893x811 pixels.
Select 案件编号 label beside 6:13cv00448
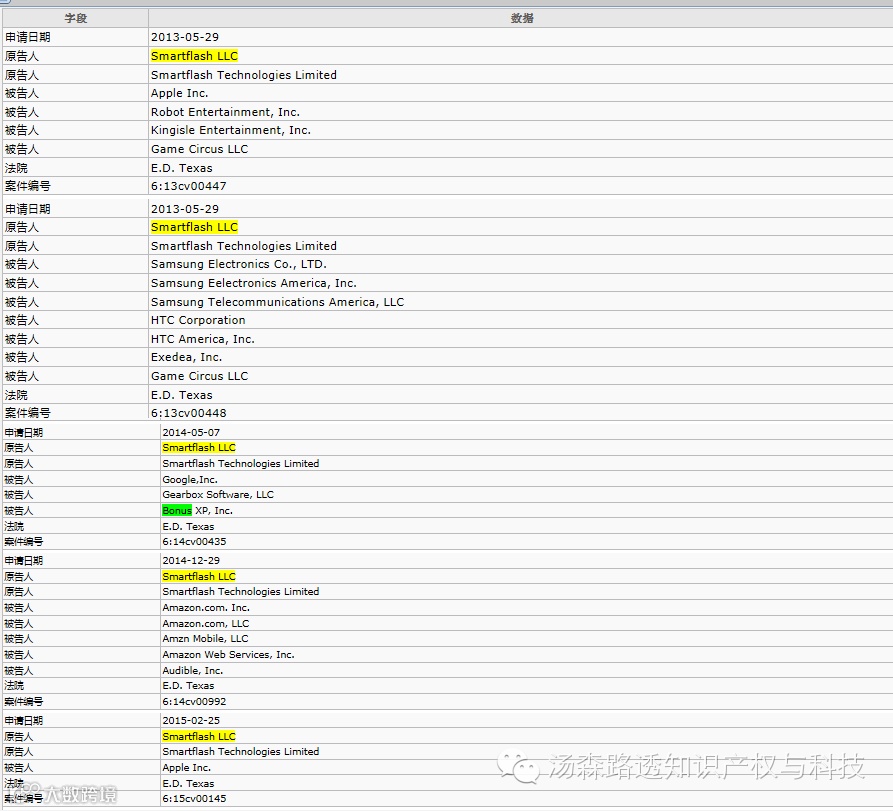click(x=27, y=413)
